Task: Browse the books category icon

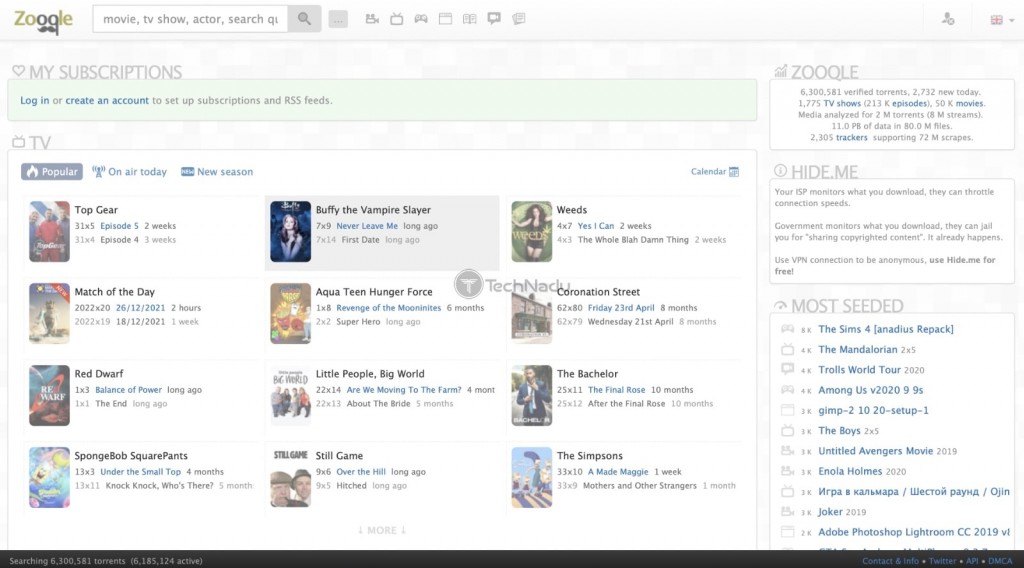Action: click(x=470, y=19)
